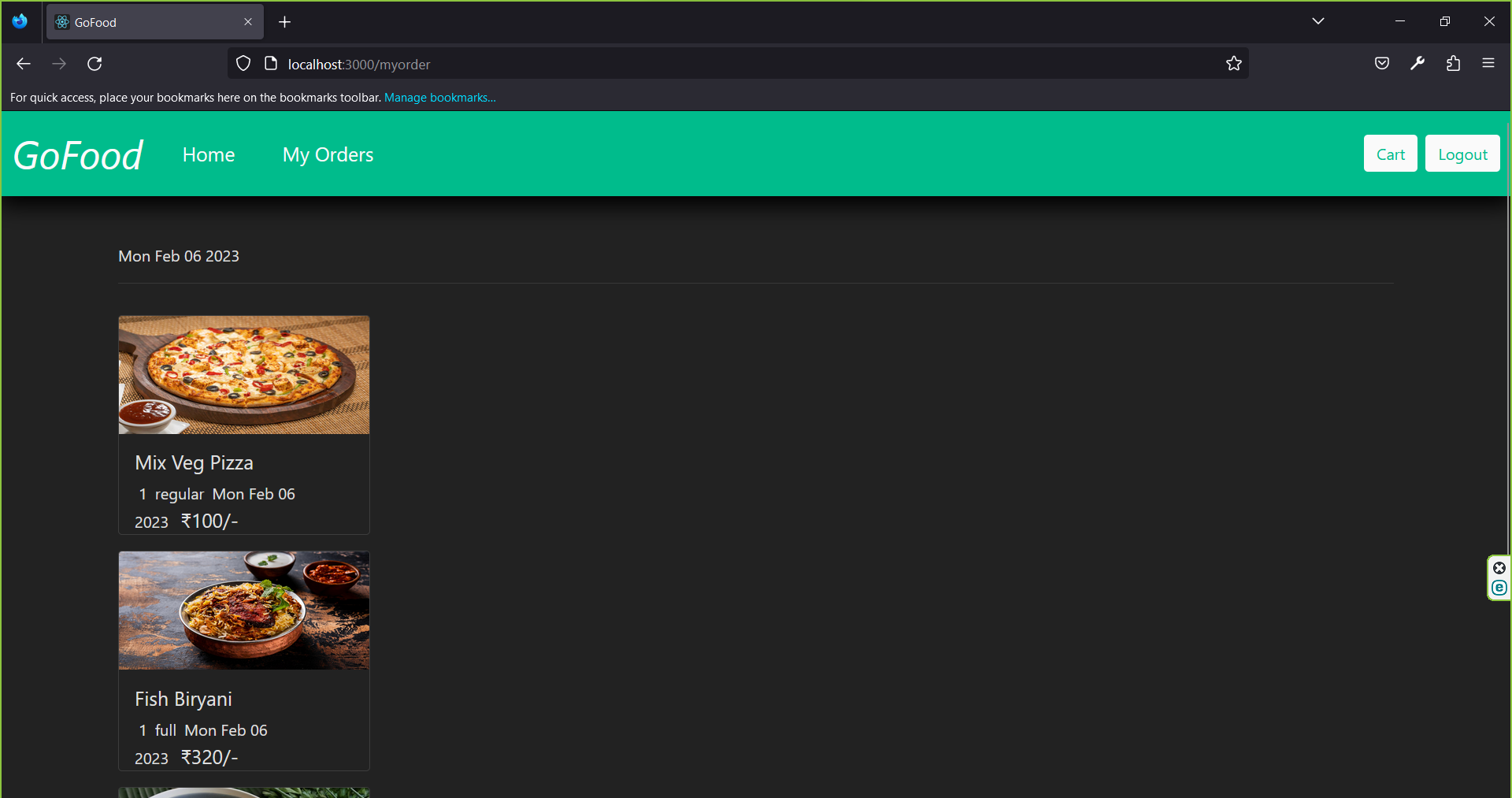Screen dimensions: 1512x798
Task: Dismiss the ESET overlay with the X icon
Action: 1499,567
